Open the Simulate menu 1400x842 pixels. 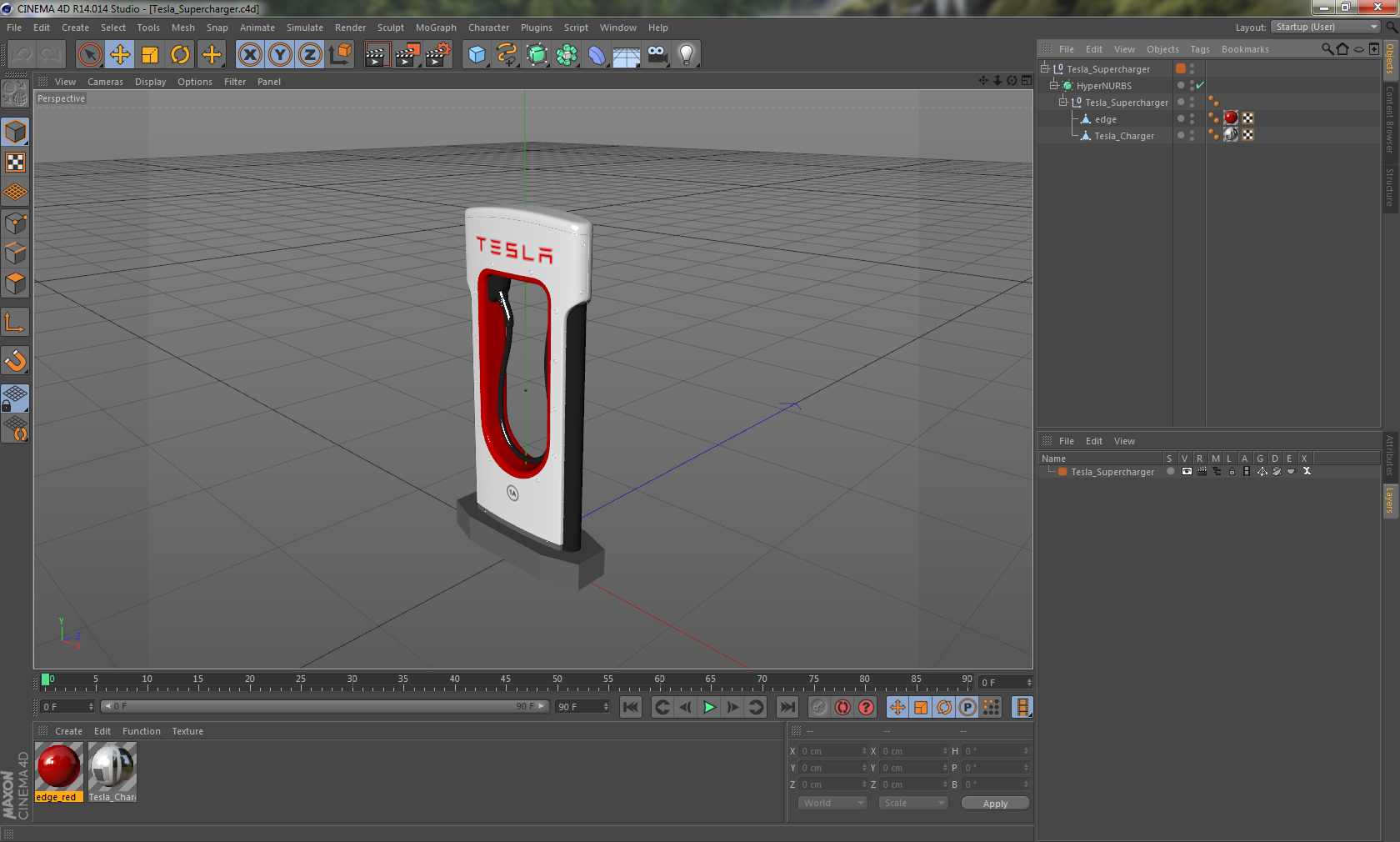click(x=305, y=28)
